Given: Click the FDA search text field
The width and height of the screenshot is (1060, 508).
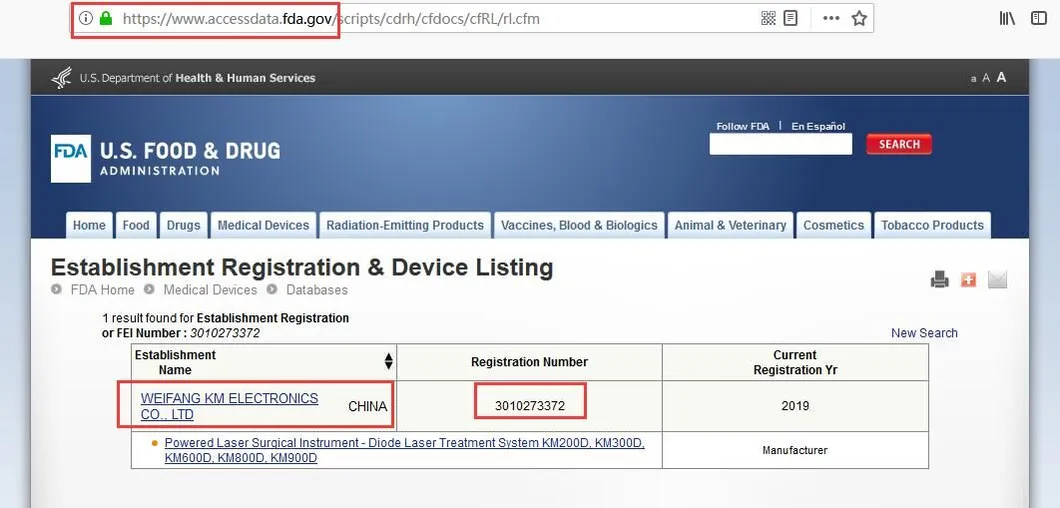Looking at the screenshot, I should pos(780,144).
